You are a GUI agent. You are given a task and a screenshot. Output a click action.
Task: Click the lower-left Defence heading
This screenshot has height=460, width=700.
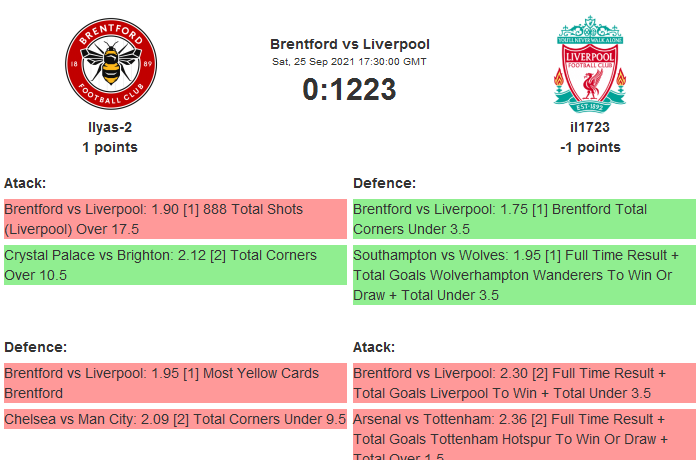pyautogui.click(x=35, y=347)
